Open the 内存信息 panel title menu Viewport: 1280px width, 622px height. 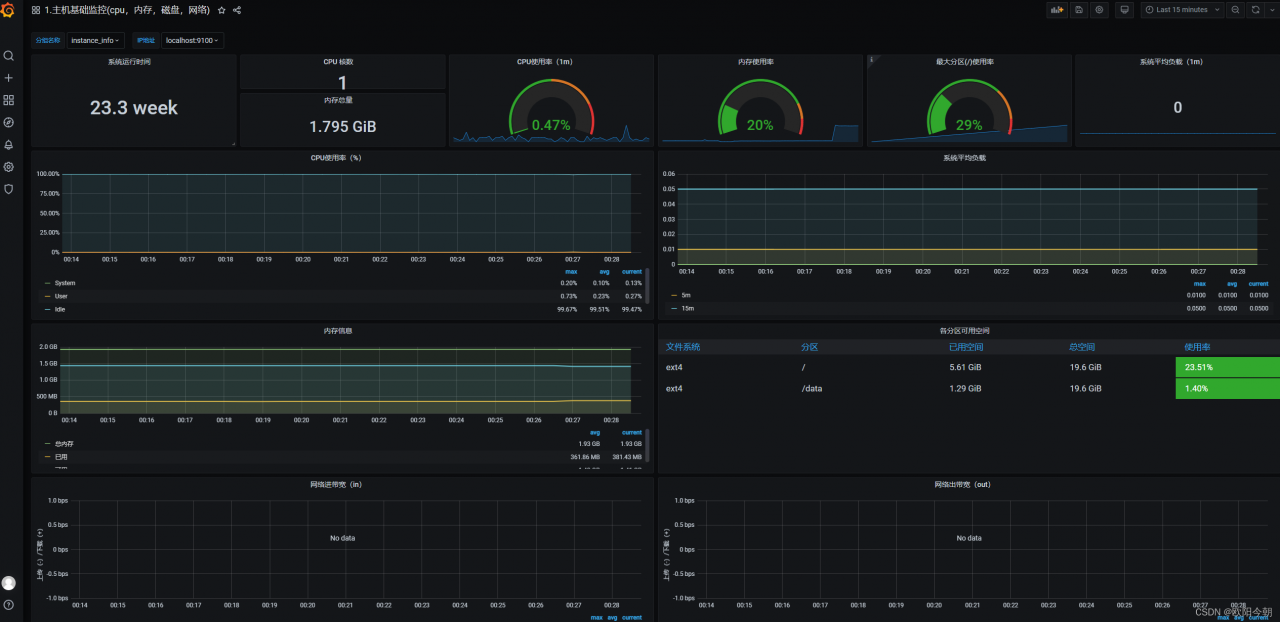[x=337, y=331]
